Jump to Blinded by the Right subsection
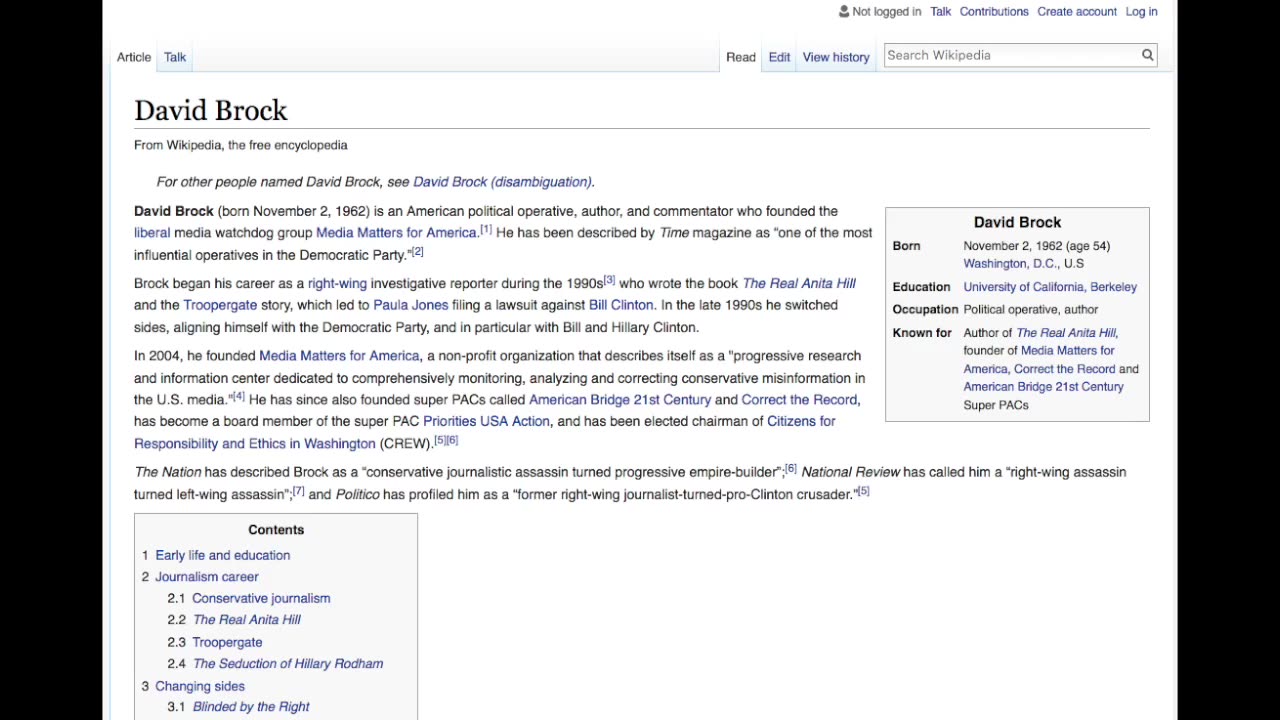Image resolution: width=1280 pixels, height=720 pixels. point(251,707)
